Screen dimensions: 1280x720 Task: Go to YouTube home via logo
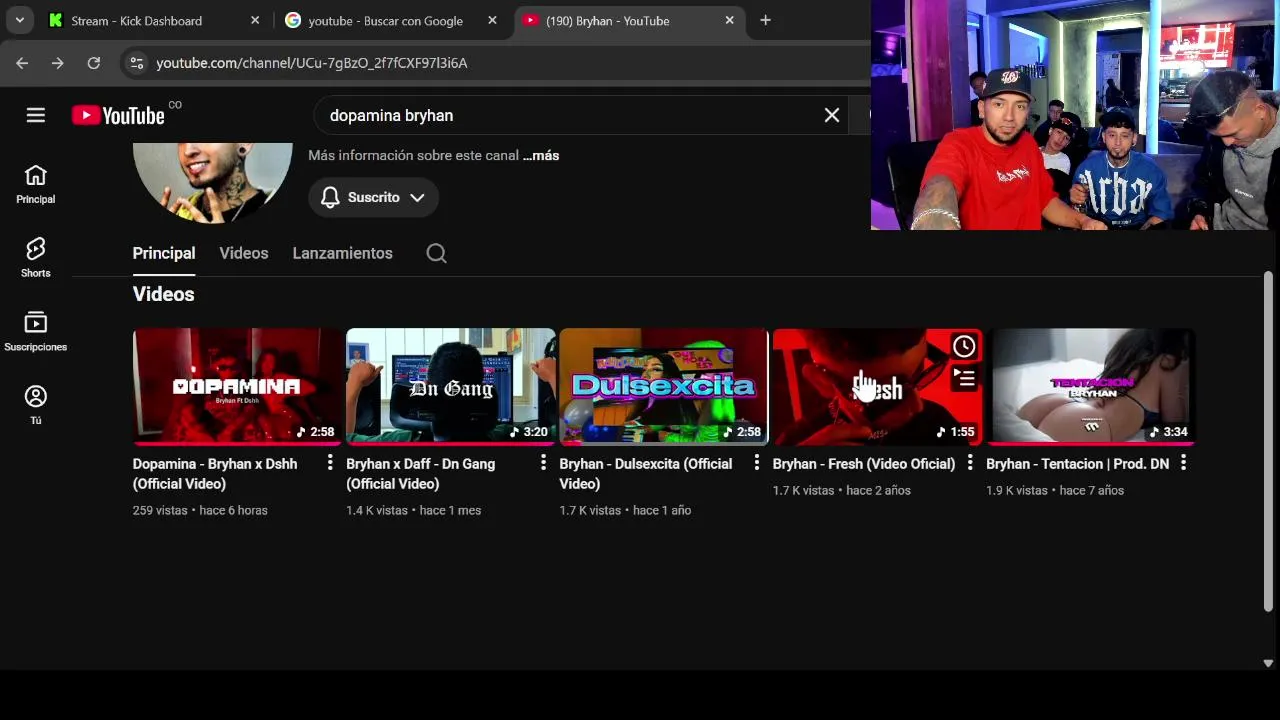118,115
